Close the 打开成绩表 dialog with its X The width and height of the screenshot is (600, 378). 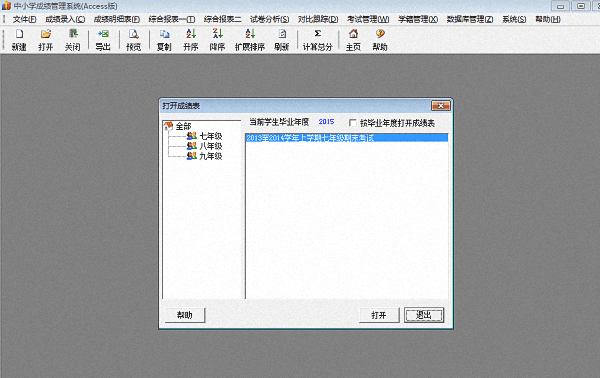tap(441, 106)
